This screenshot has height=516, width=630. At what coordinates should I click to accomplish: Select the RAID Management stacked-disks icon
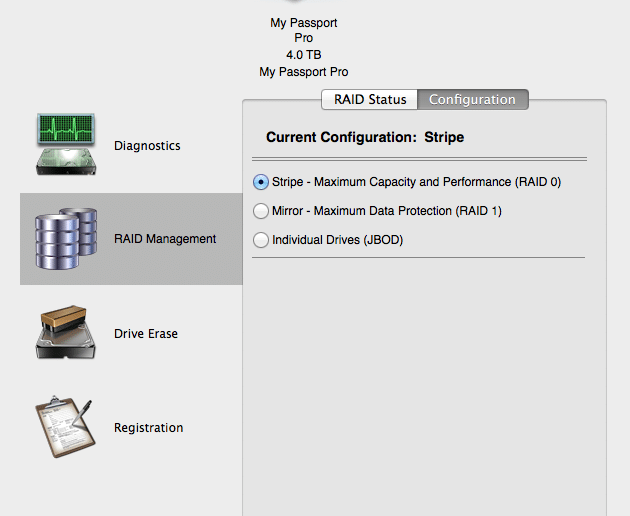[66, 239]
